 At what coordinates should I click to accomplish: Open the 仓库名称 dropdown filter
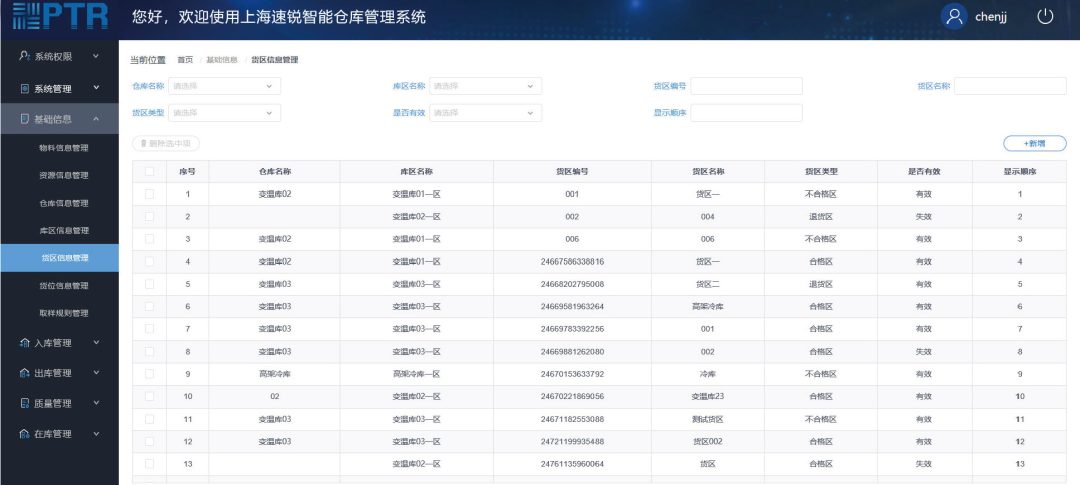coord(225,86)
